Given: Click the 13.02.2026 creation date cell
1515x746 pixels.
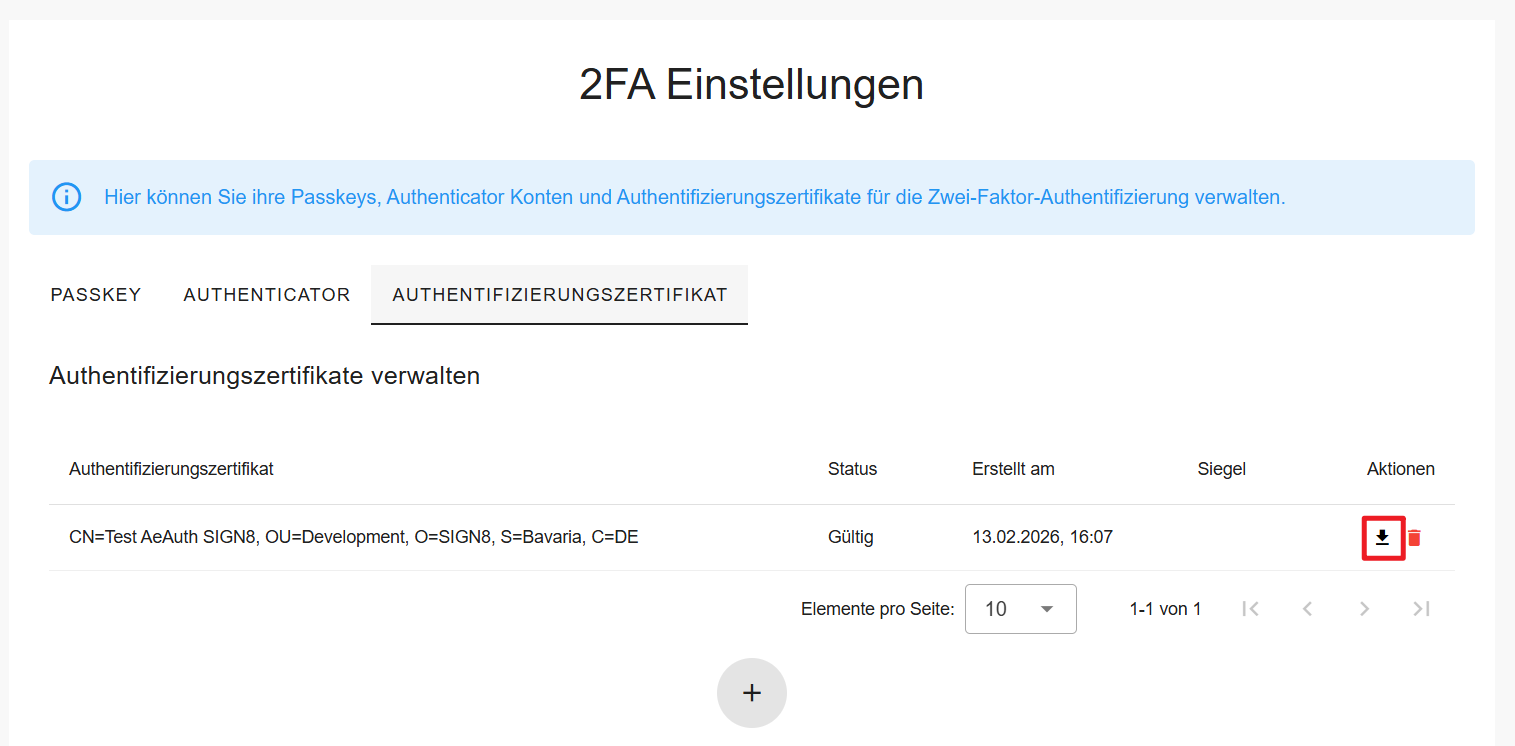Looking at the screenshot, I should point(1042,538).
